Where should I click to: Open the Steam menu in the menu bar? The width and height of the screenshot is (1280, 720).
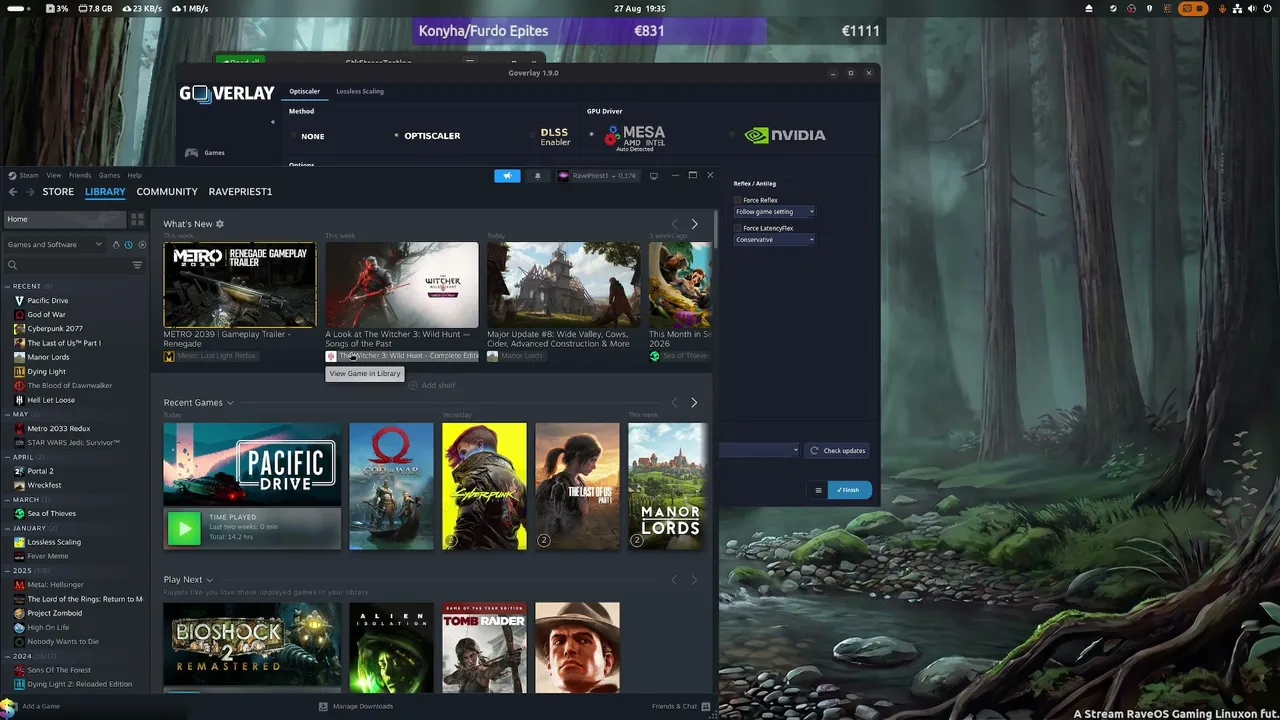(x=29, y=176)
